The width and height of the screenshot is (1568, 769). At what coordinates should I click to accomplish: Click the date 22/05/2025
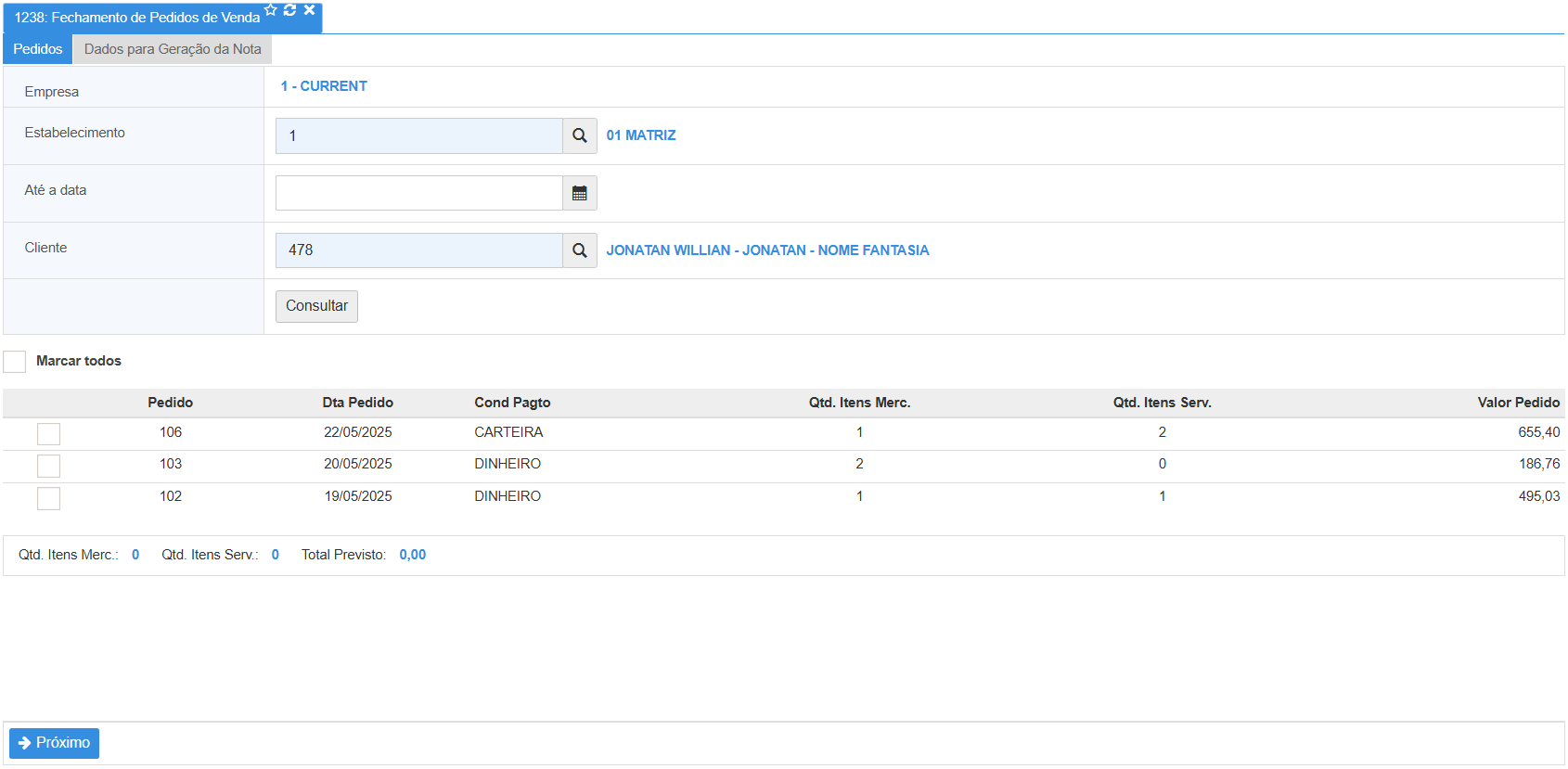tap(358, 432)
